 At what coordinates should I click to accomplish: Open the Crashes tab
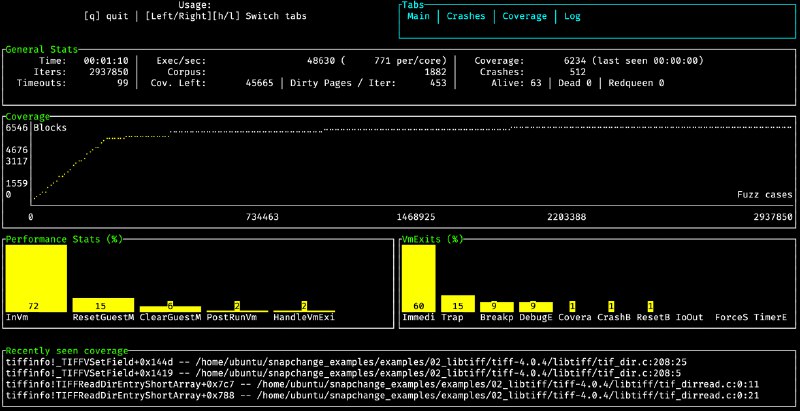[466, 16]
